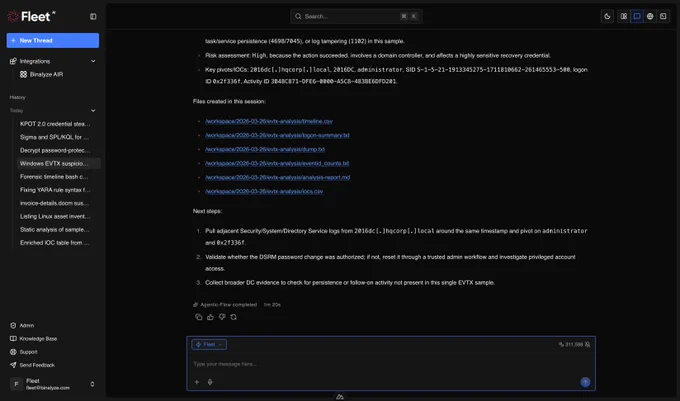The height and width of the screenshot is (401, 680).
Task: Click Send Feedback
Action: tap(37, 365)
